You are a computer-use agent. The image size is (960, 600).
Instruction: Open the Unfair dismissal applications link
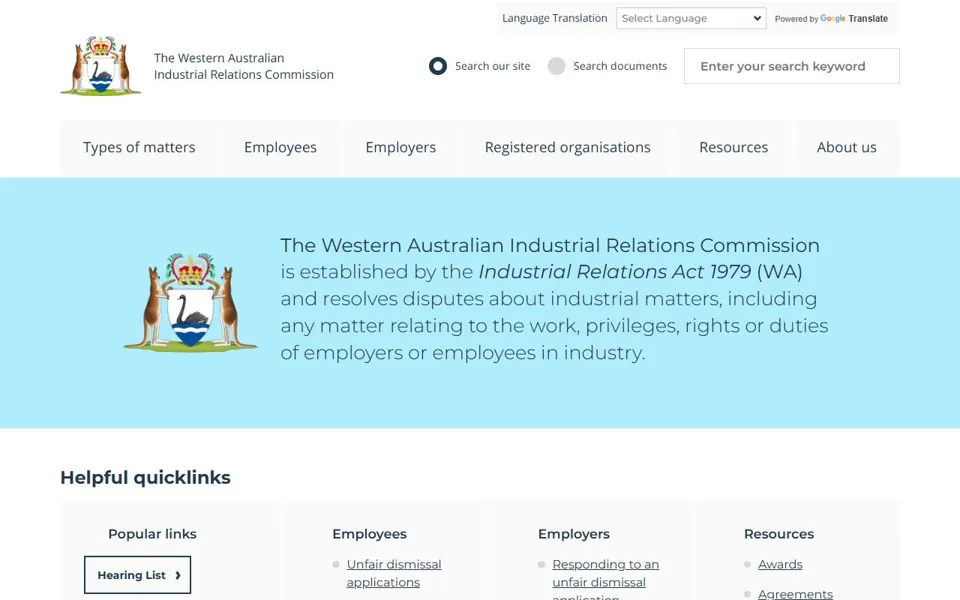(x=394, y=573)
